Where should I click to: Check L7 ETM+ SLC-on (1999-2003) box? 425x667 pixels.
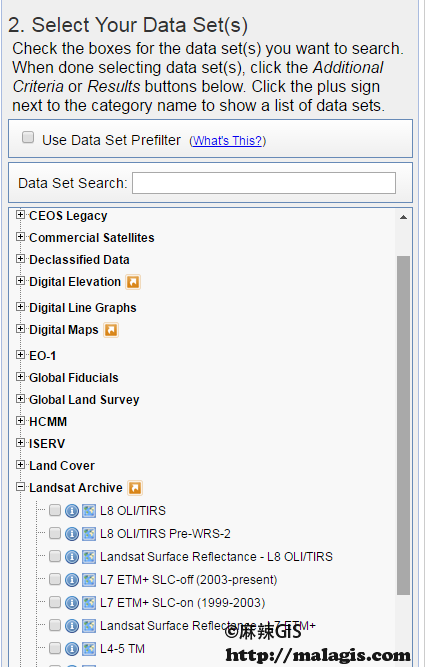[55, 602]
